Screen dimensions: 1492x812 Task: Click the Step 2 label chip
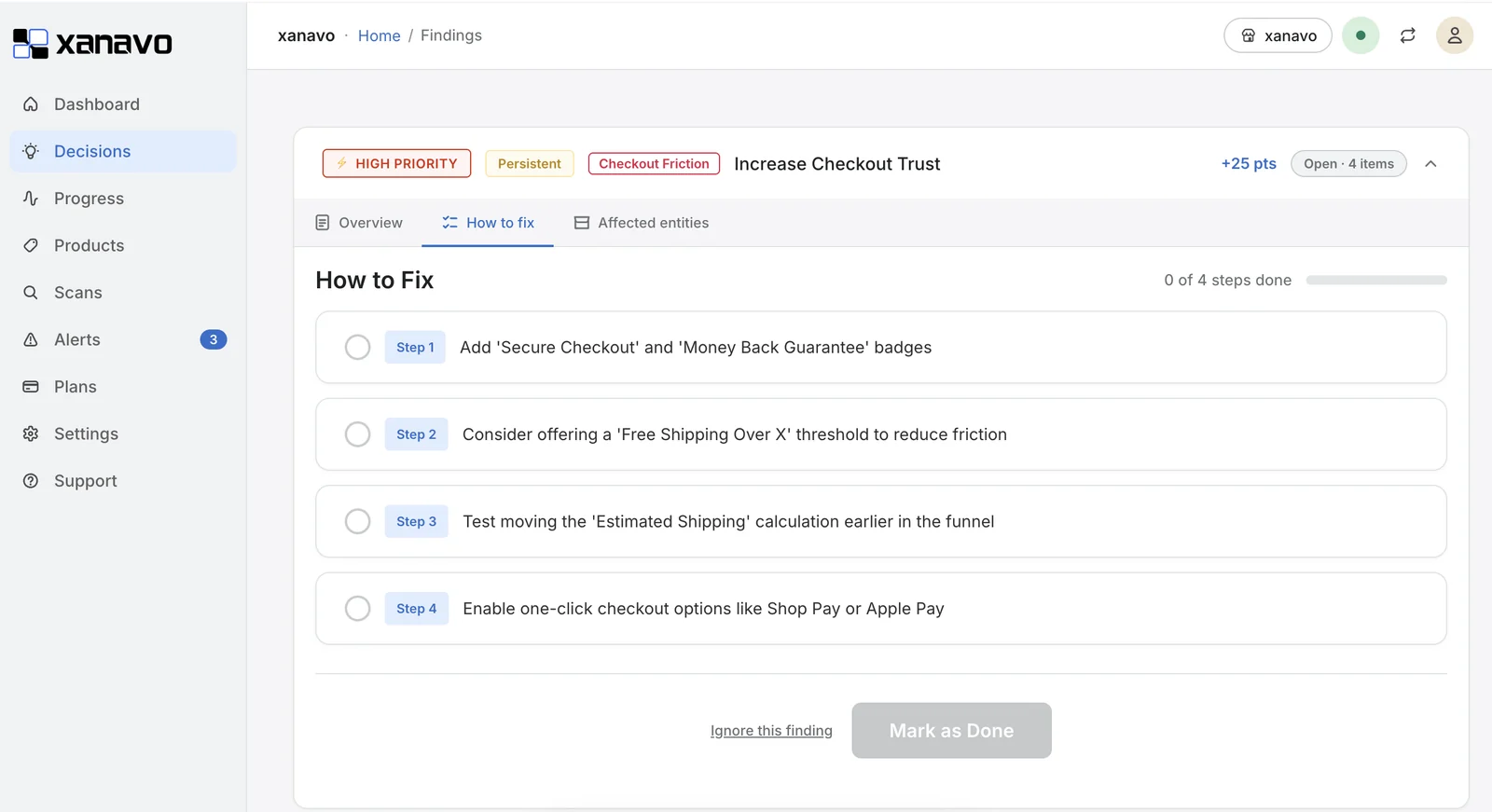416,434
